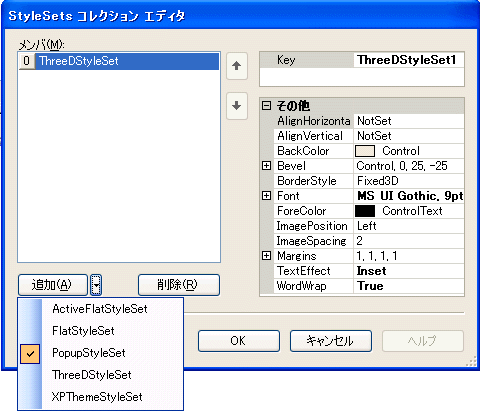Select the TextEffect property name

(x=313, y=271)
